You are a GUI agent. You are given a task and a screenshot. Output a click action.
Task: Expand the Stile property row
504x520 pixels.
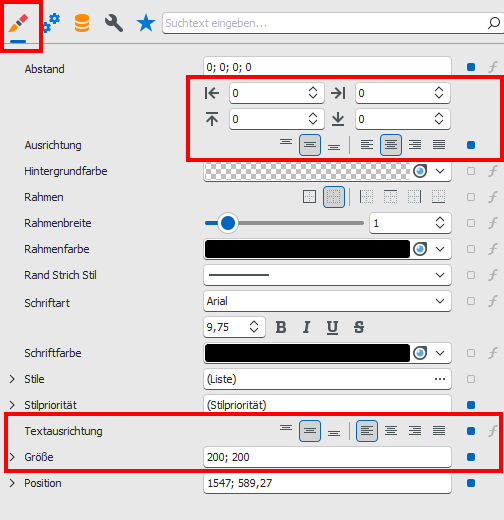(12, 379)
